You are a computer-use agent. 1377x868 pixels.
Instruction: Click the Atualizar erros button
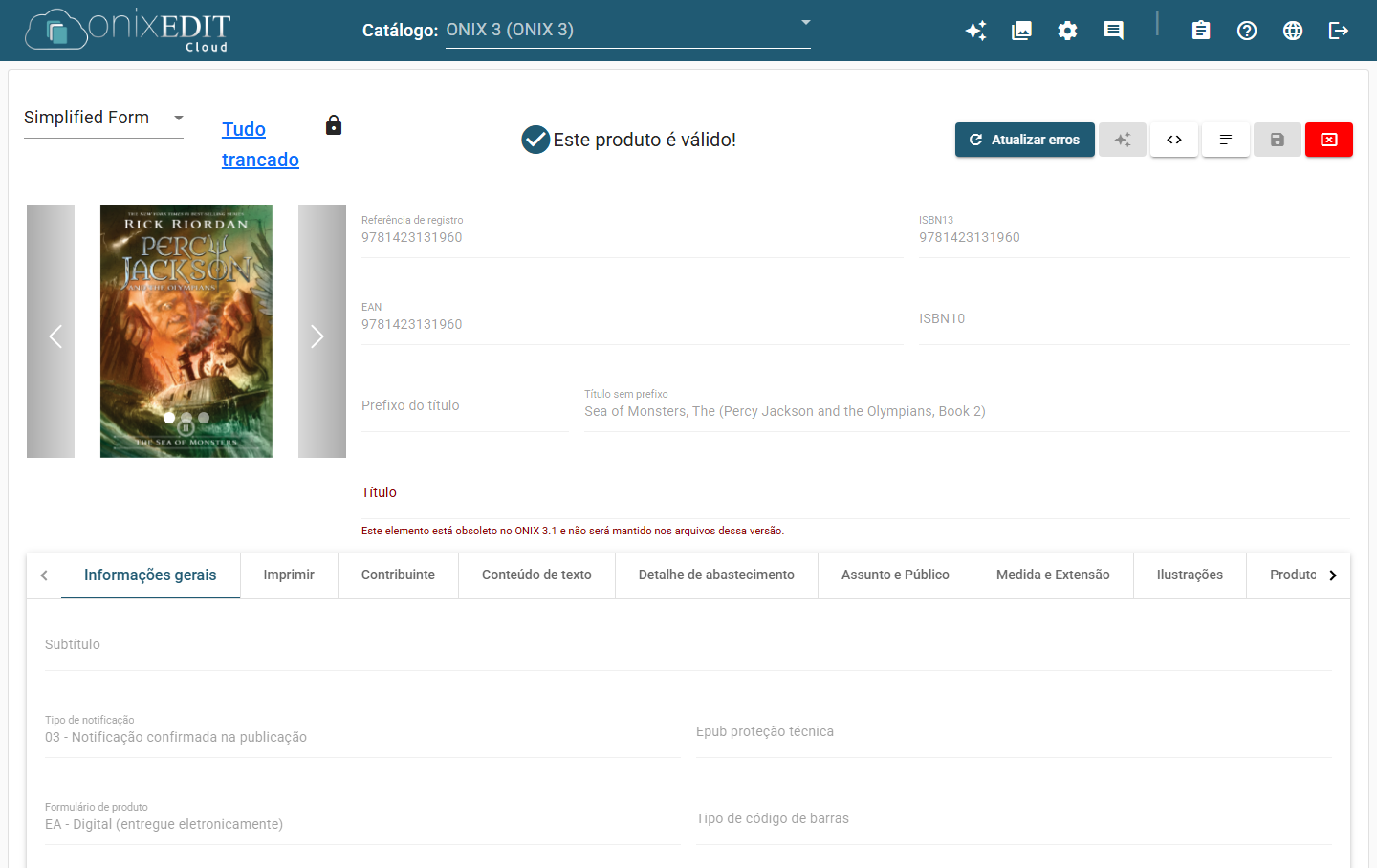(1025, 140)
